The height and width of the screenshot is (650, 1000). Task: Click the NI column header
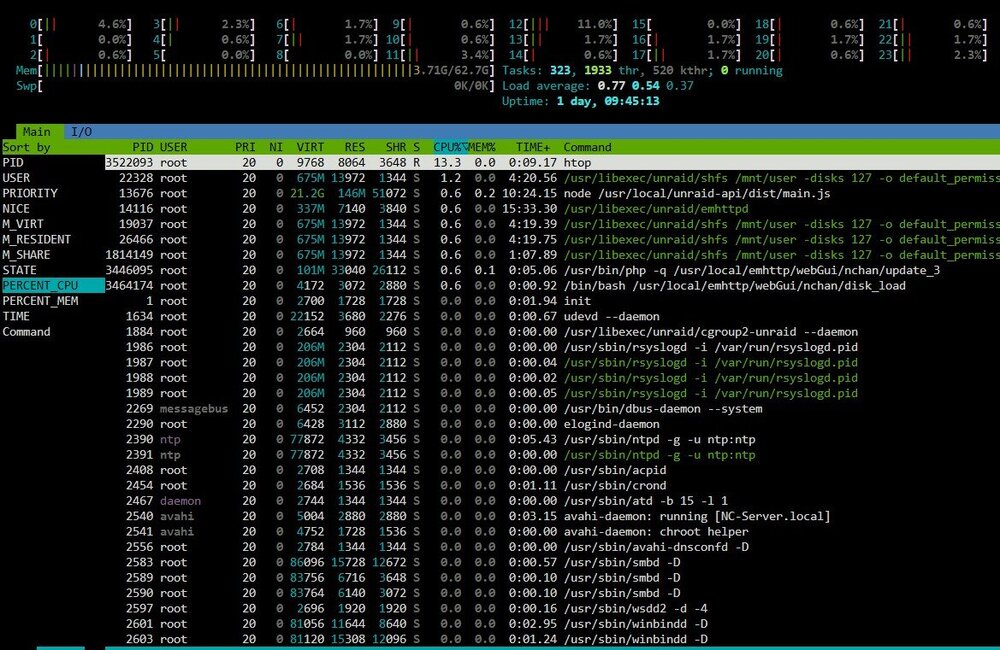tap(276, 147)
